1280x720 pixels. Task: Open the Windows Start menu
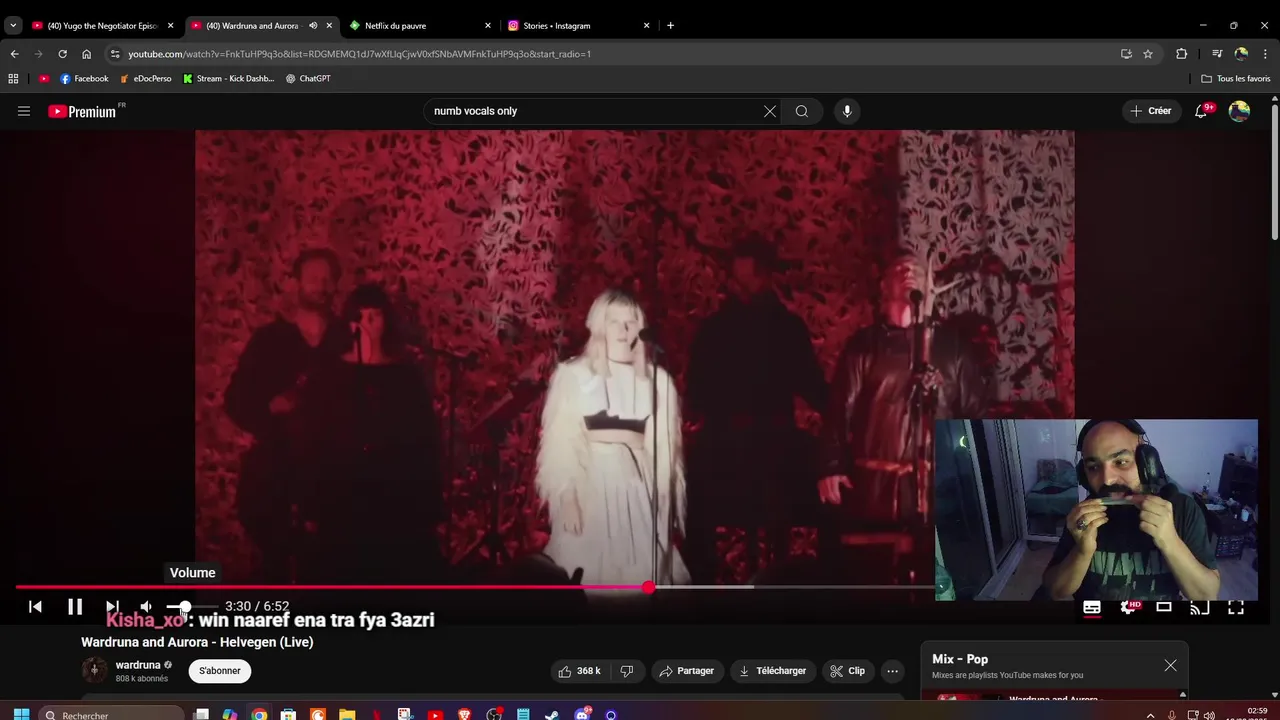(21, 714)
